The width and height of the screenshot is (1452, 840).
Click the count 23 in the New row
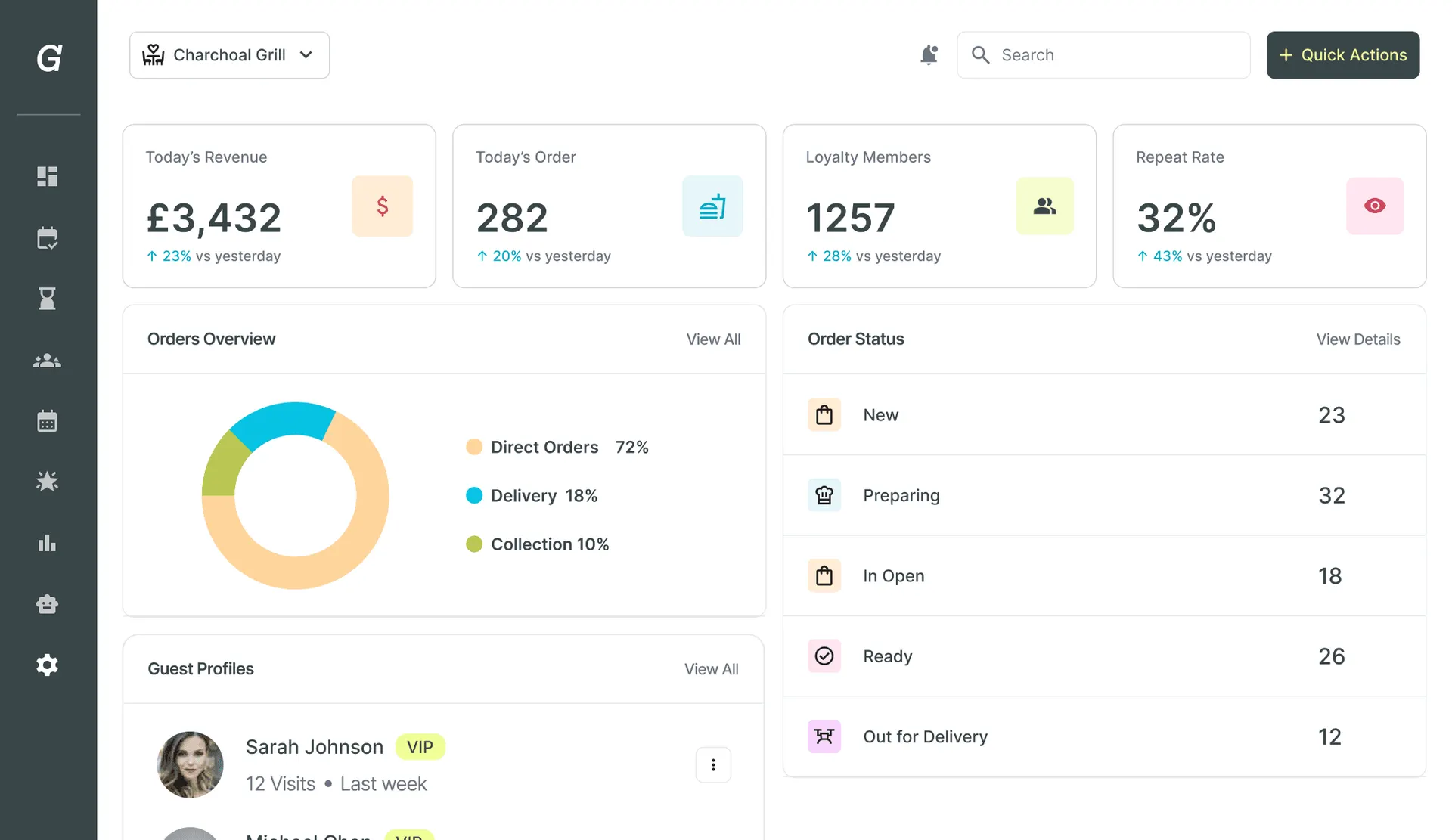click(1332, 415)
